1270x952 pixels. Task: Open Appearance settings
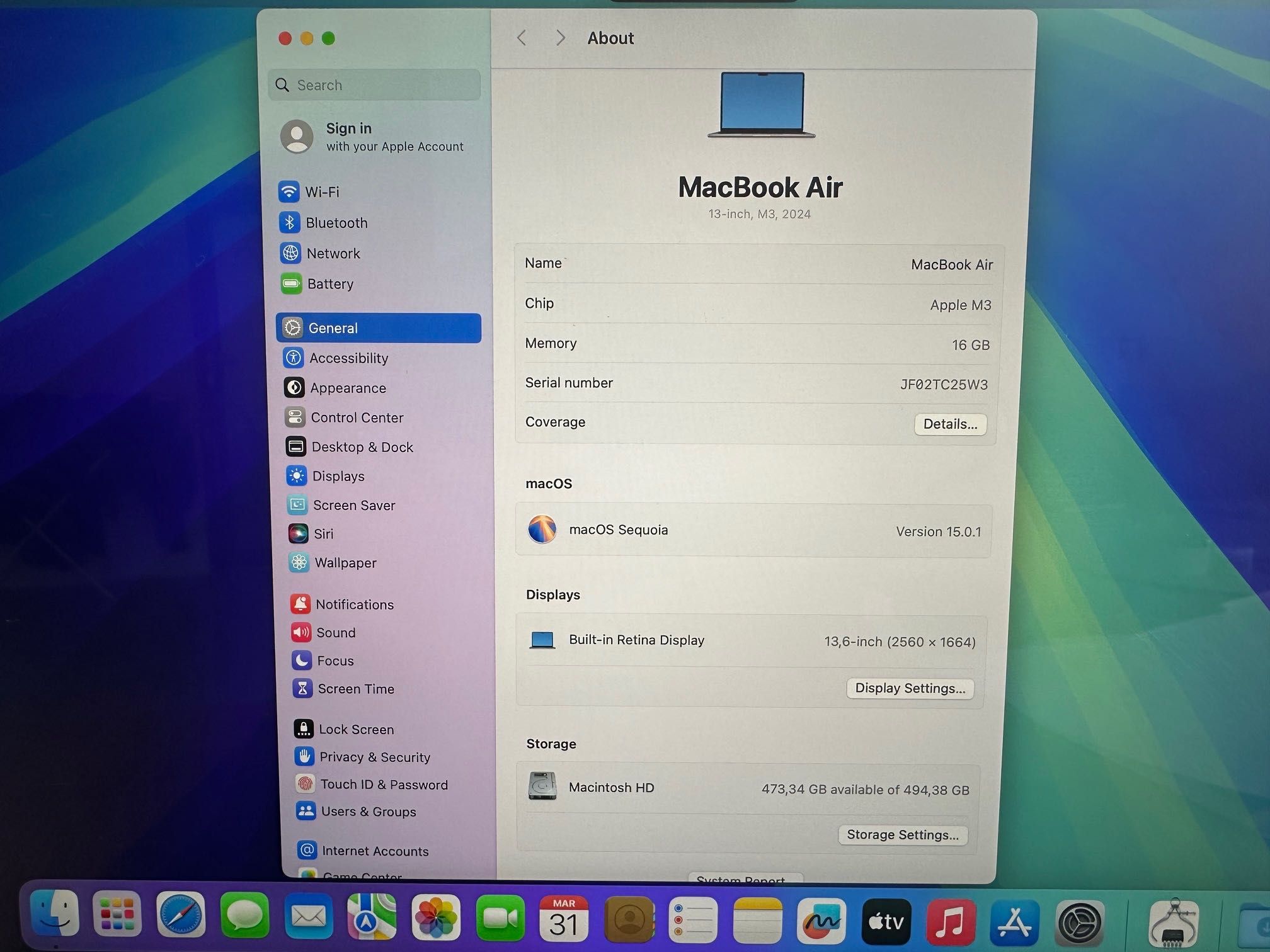point(335,388)
